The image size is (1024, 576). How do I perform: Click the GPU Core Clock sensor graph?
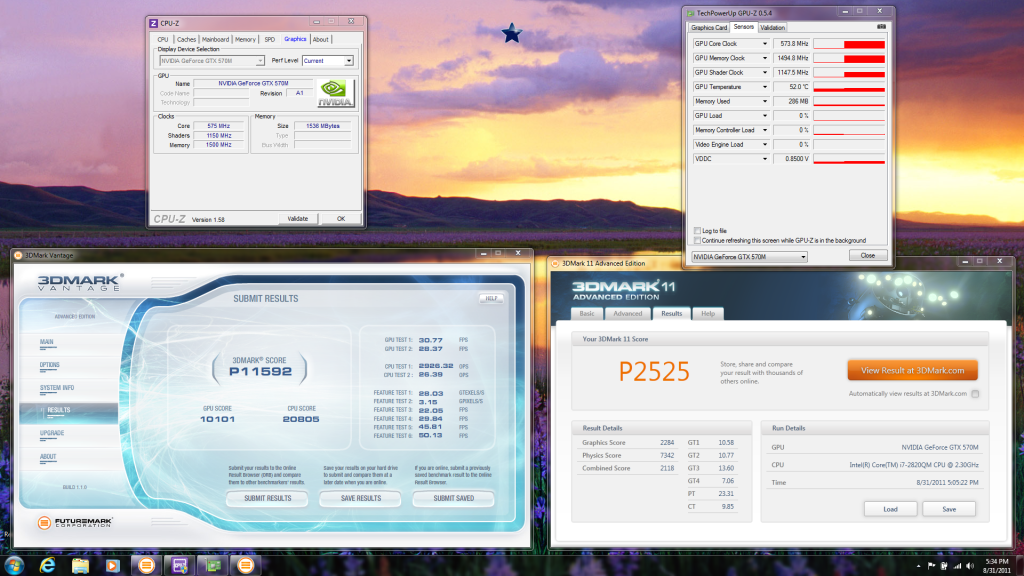tap(849, 44)
